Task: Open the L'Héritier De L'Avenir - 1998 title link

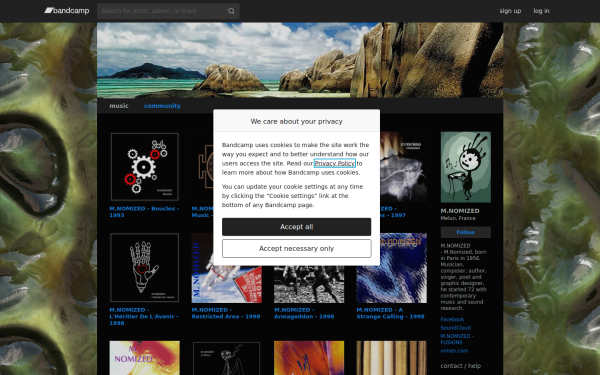Action: 144,316
